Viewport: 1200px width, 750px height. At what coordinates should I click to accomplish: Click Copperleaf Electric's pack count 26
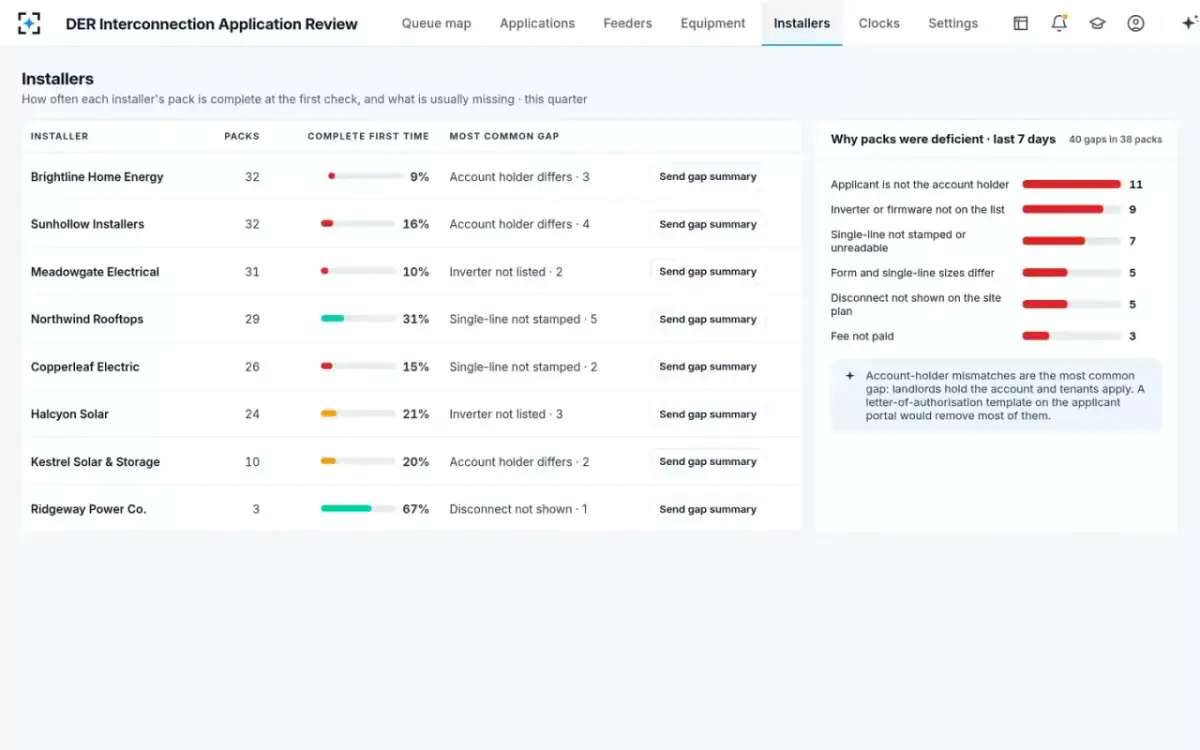pos(252,367)
